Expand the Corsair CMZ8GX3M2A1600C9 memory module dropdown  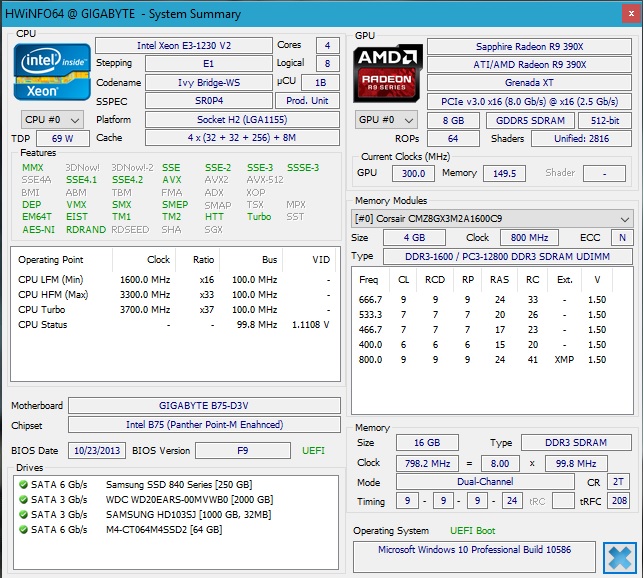pyautogui.click(x=492, y=219)
